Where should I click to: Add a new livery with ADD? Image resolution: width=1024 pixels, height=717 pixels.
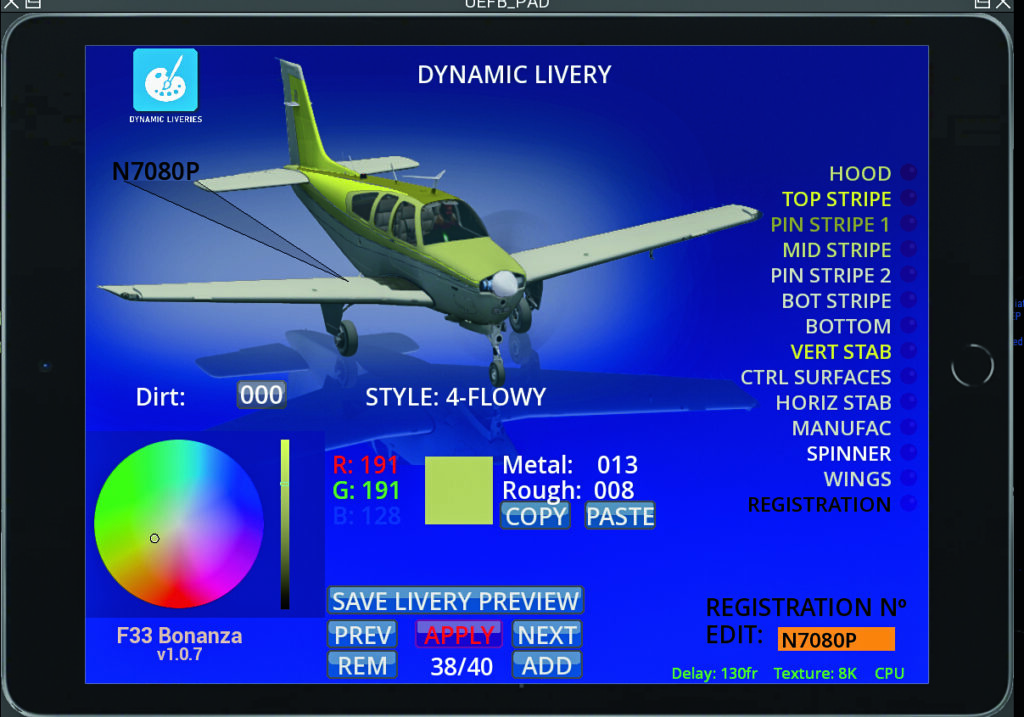[546, 666]
